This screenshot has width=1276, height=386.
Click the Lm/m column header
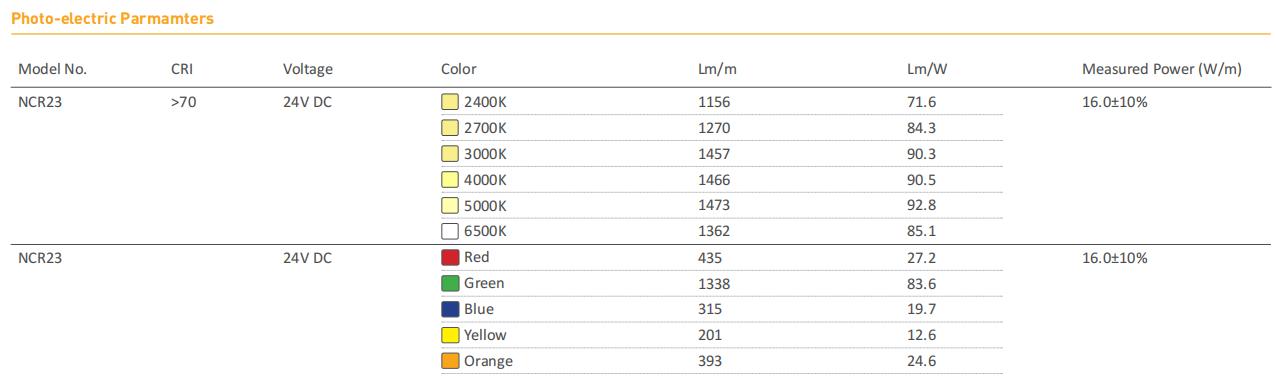(718, 70)
